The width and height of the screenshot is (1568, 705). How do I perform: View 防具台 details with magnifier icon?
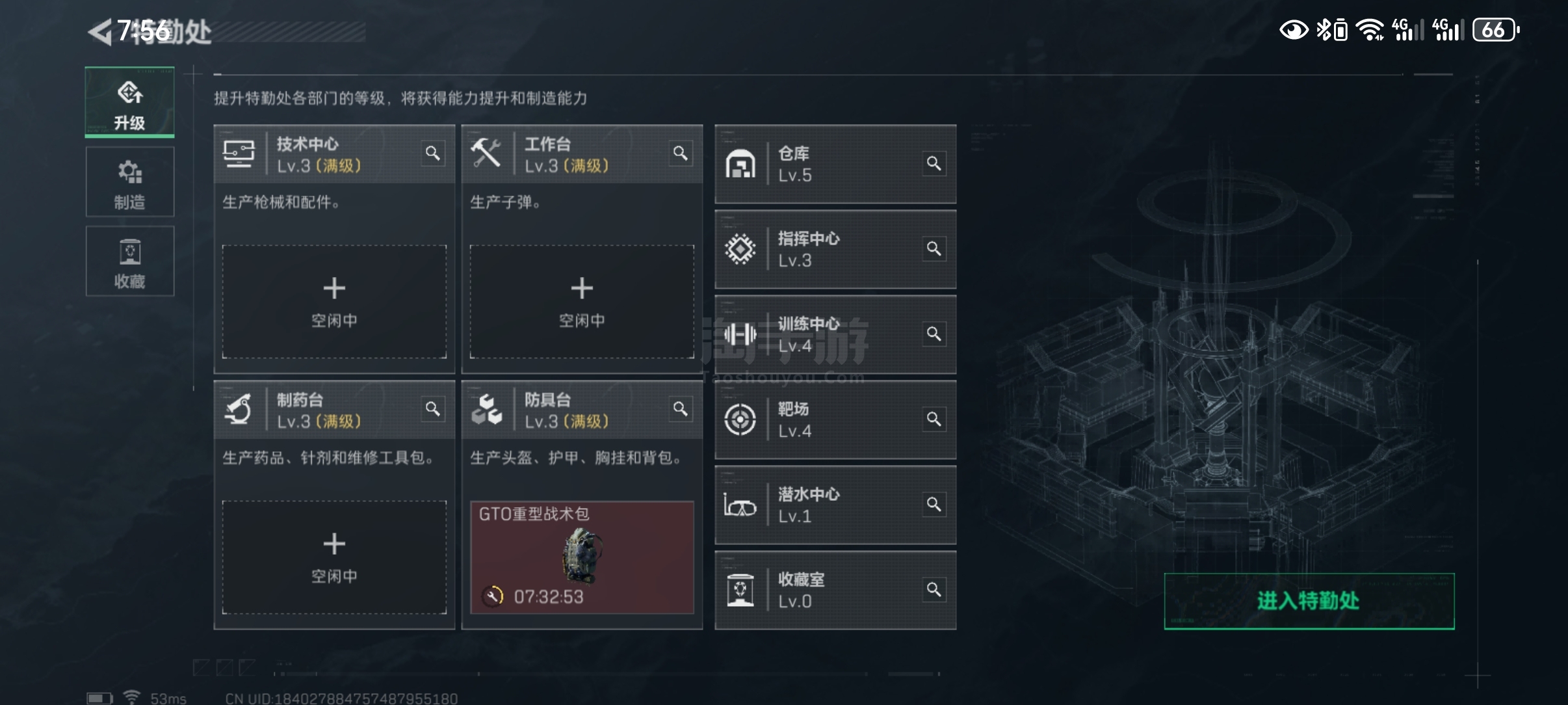coord(681,409)
